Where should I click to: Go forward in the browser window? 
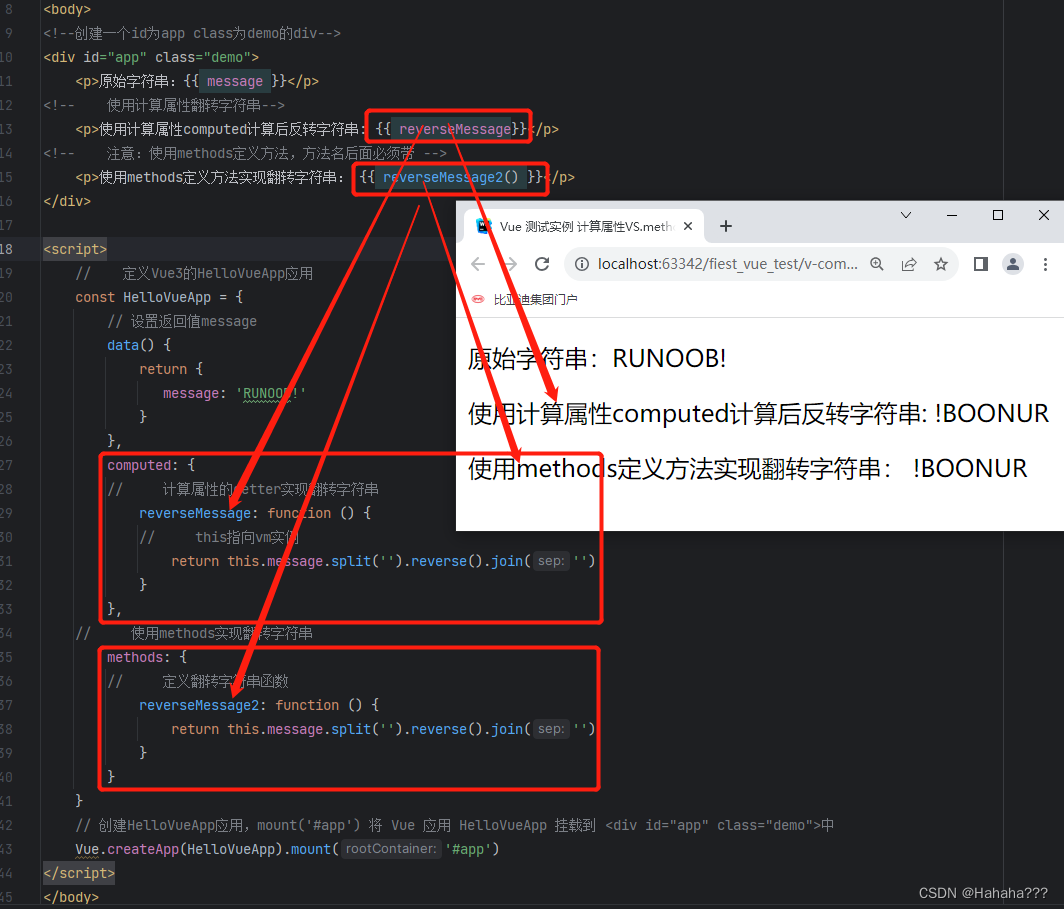pos(510,264)
